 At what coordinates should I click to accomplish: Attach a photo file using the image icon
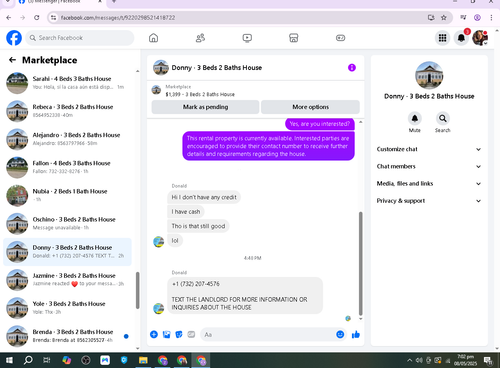point(166,334)
